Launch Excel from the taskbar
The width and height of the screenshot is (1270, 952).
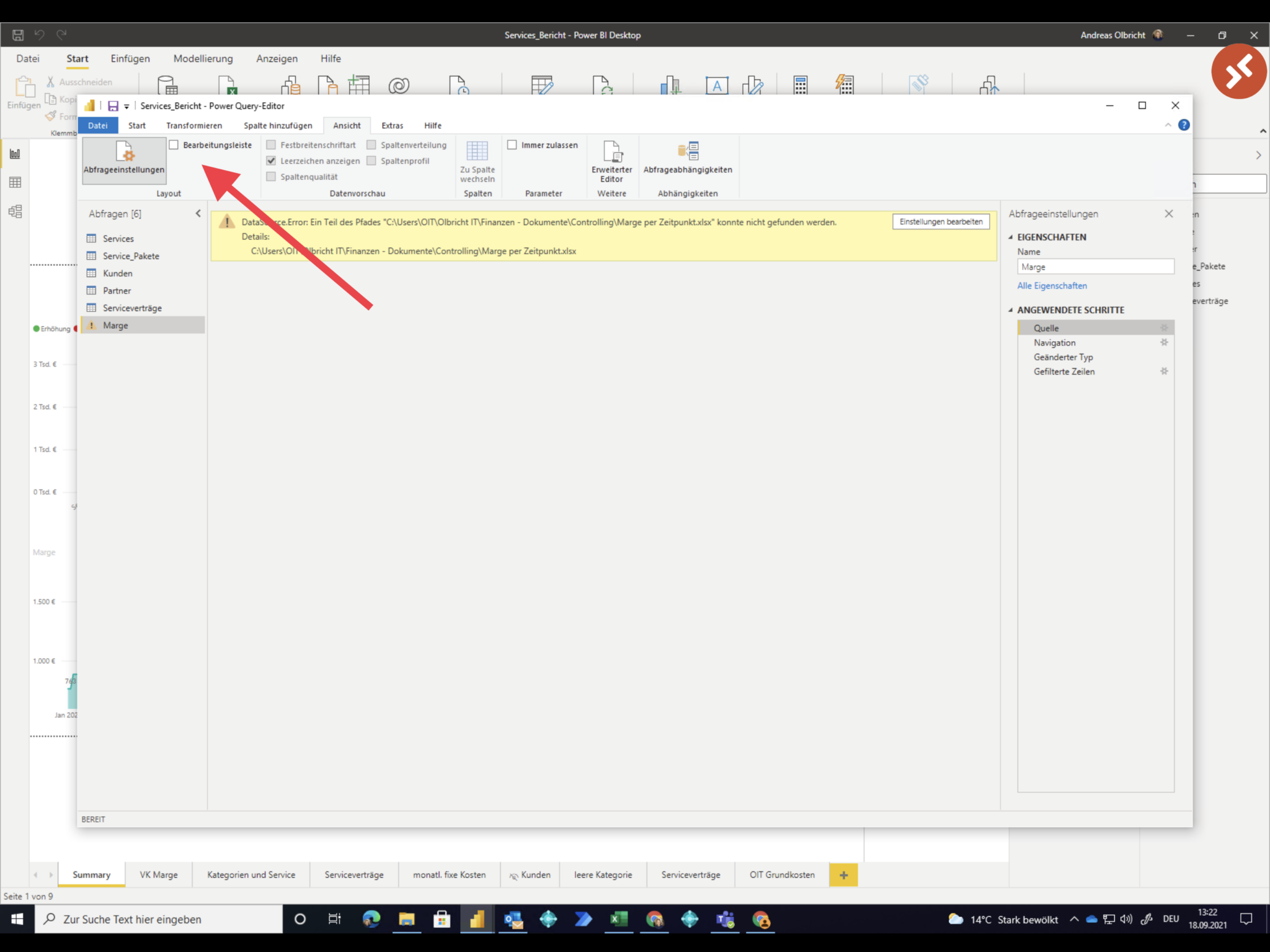[x=619, y=919]
